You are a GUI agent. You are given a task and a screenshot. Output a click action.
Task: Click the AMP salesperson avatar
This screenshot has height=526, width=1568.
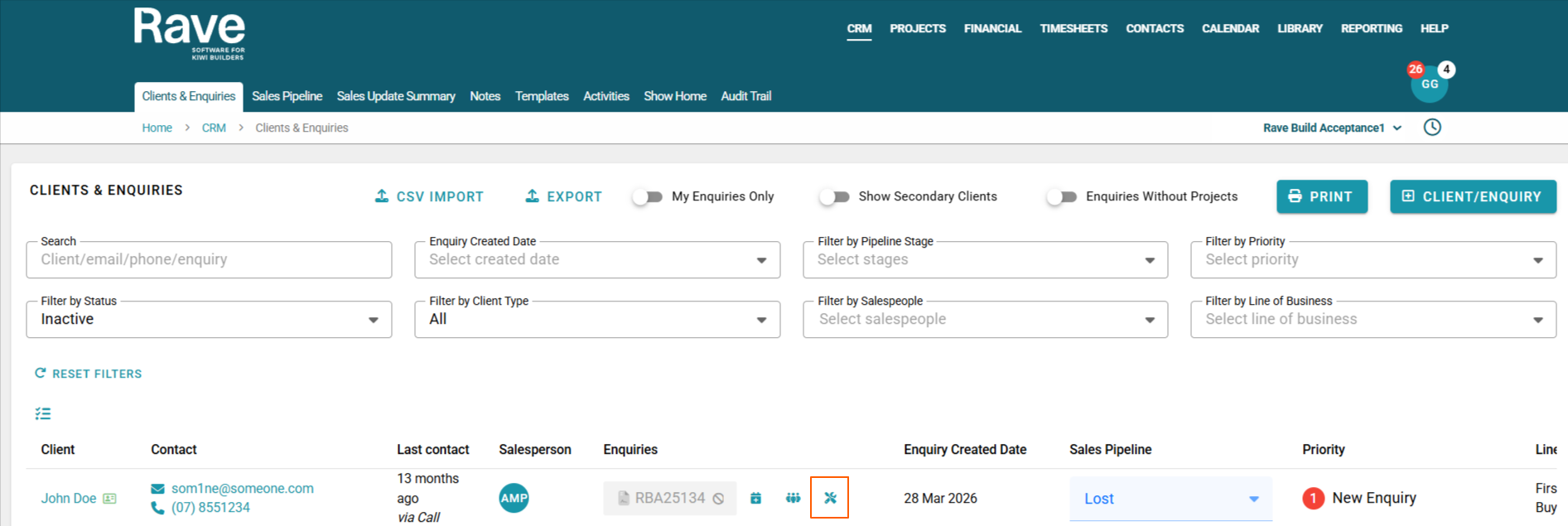[514, 498]
